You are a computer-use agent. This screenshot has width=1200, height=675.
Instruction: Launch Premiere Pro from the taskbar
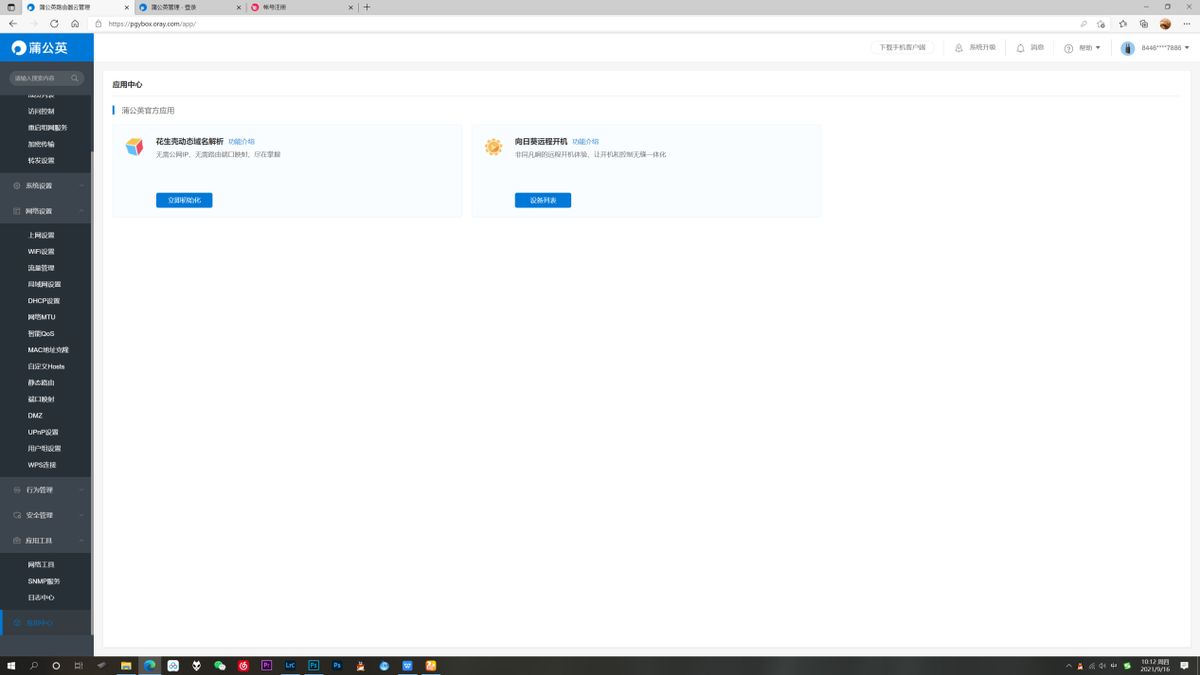pos(267,665)
